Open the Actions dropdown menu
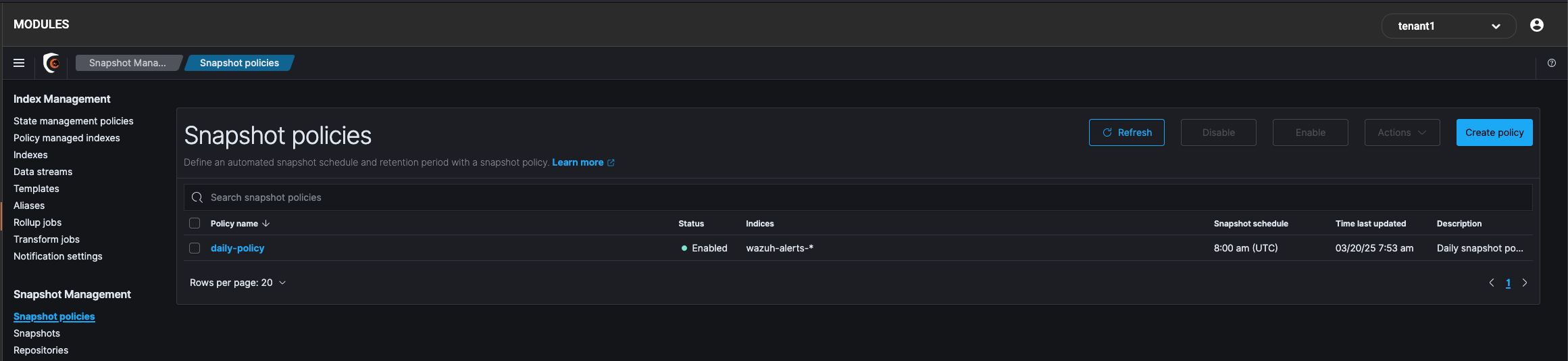1568x361 pixels. click(x=1402, y=133)
